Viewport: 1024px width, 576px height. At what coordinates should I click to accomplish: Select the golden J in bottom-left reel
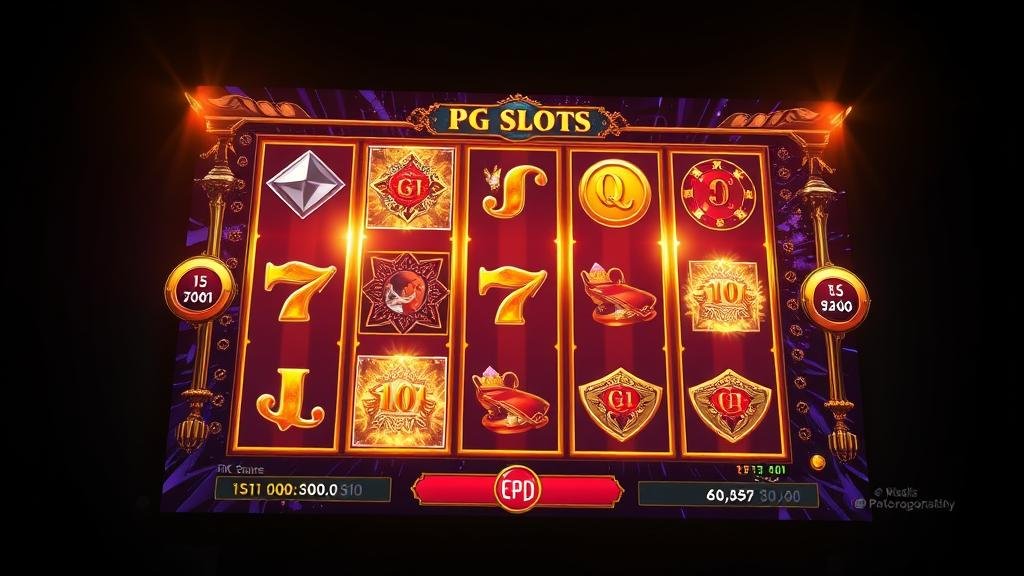[x=291, y=399]
